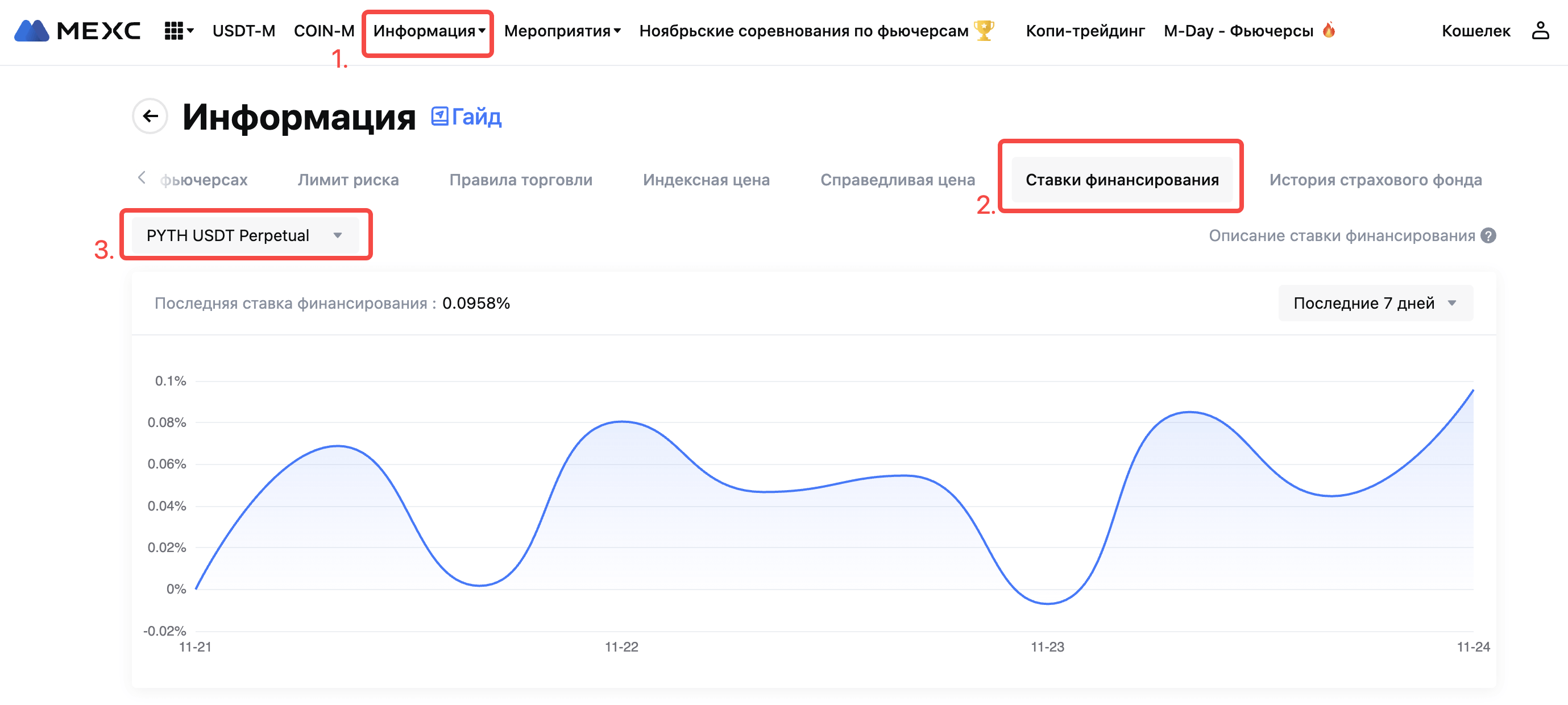Open the Кошелек menu
This screenshot has height=705, width=1568.
click(1475, 31)
